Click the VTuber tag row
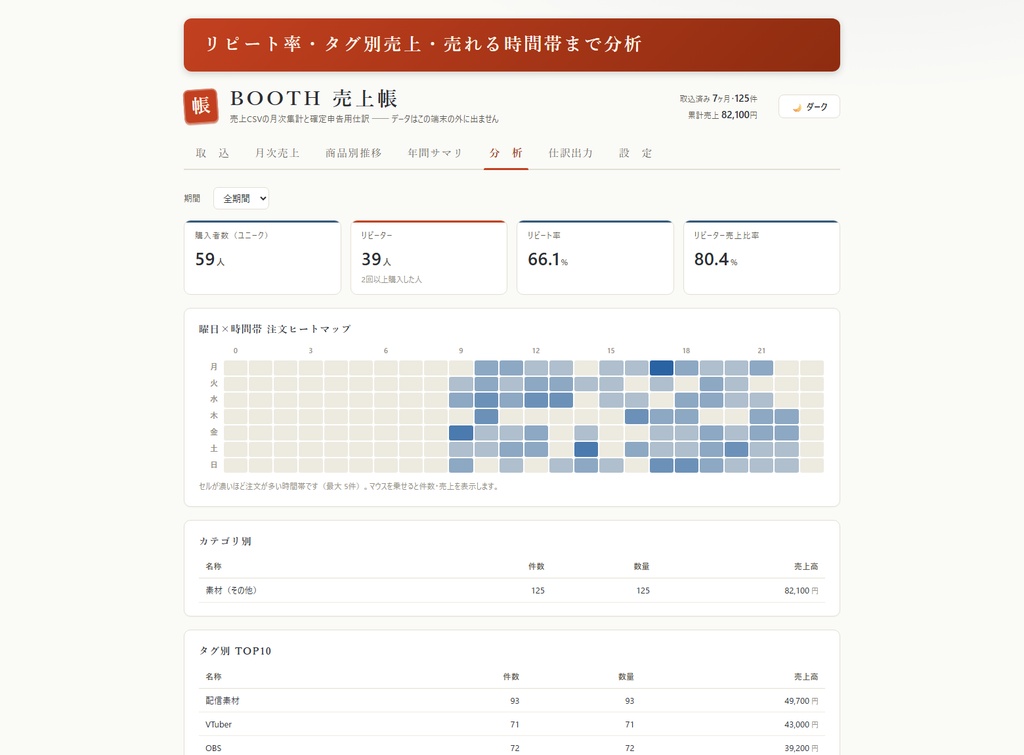This screenshot has height=755, width=1024. coord(511,724)
